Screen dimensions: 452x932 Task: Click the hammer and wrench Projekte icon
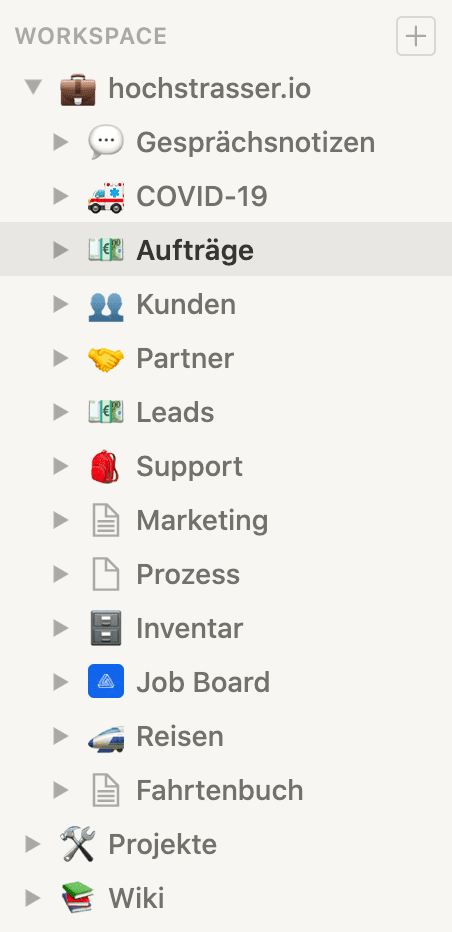(x=78, y=845)
